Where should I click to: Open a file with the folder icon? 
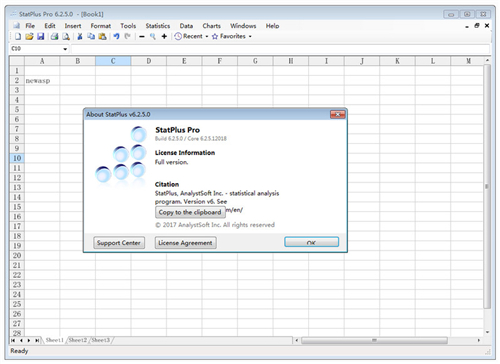(29, 36)
